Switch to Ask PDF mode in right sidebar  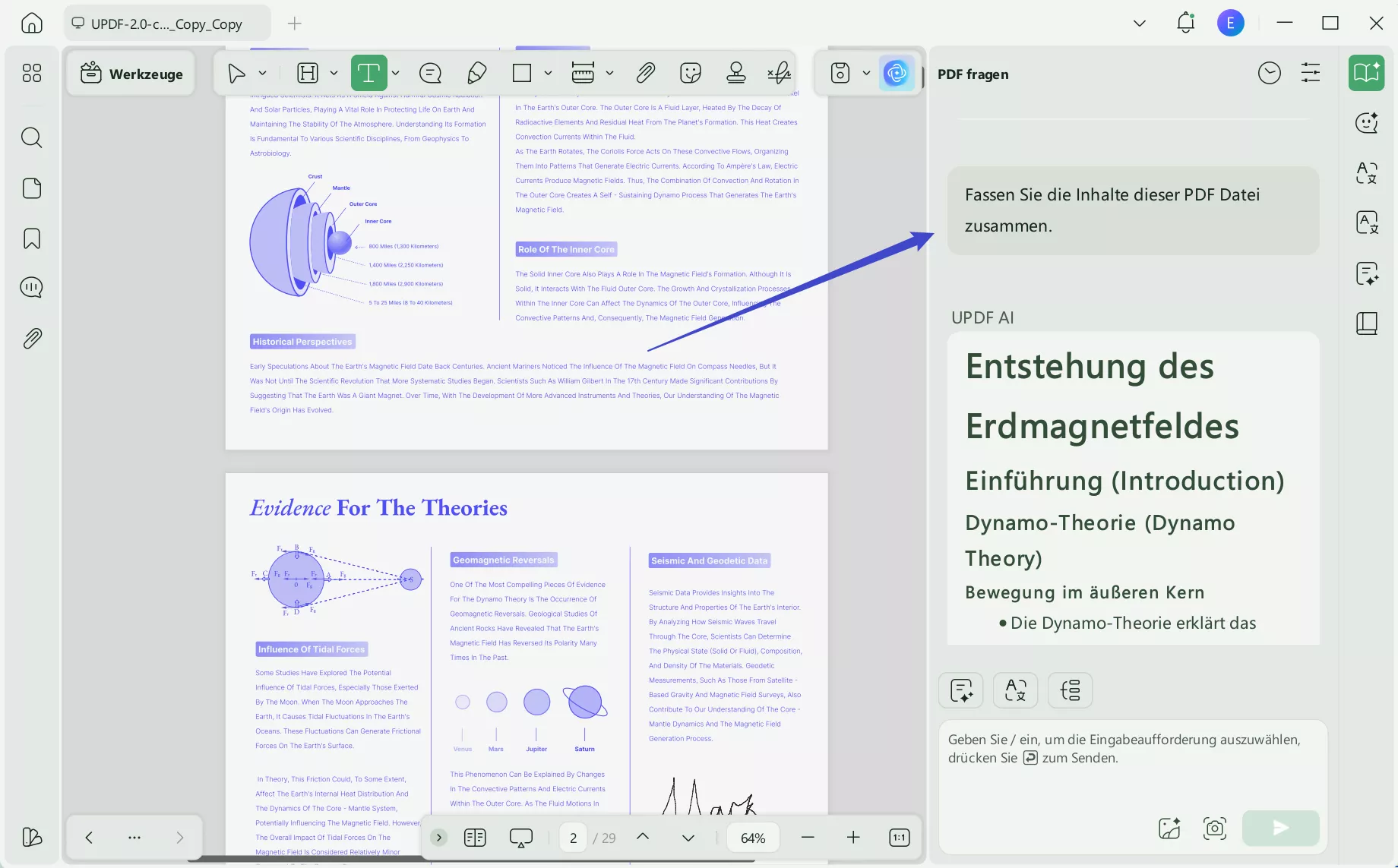[1366, 73]
